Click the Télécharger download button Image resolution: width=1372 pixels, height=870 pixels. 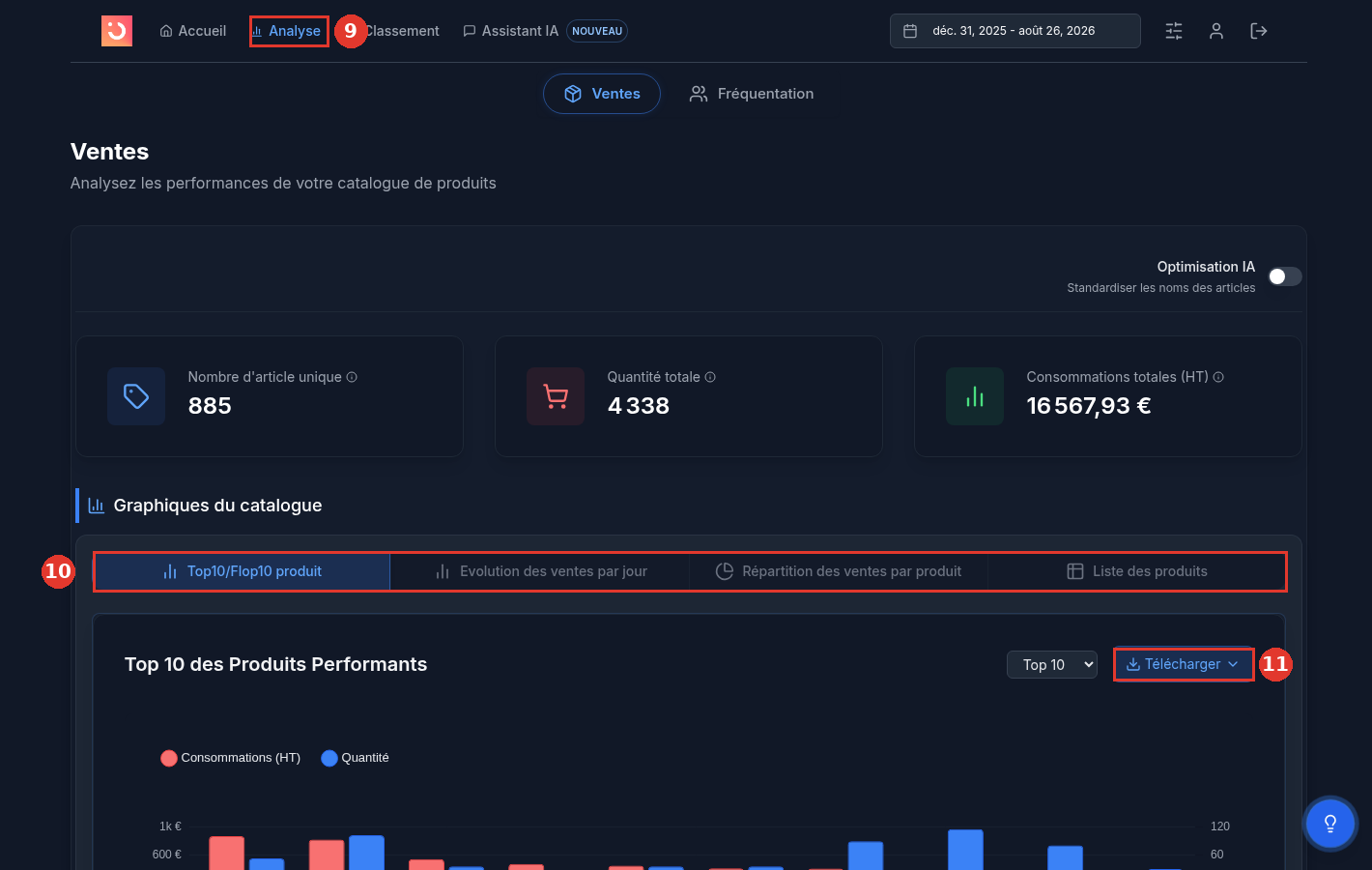tap(1184, 664)
